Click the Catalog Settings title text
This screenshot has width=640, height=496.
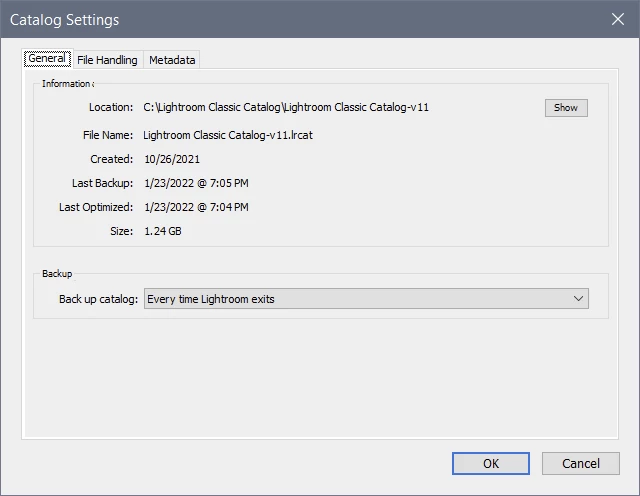[x=64, y=20]
